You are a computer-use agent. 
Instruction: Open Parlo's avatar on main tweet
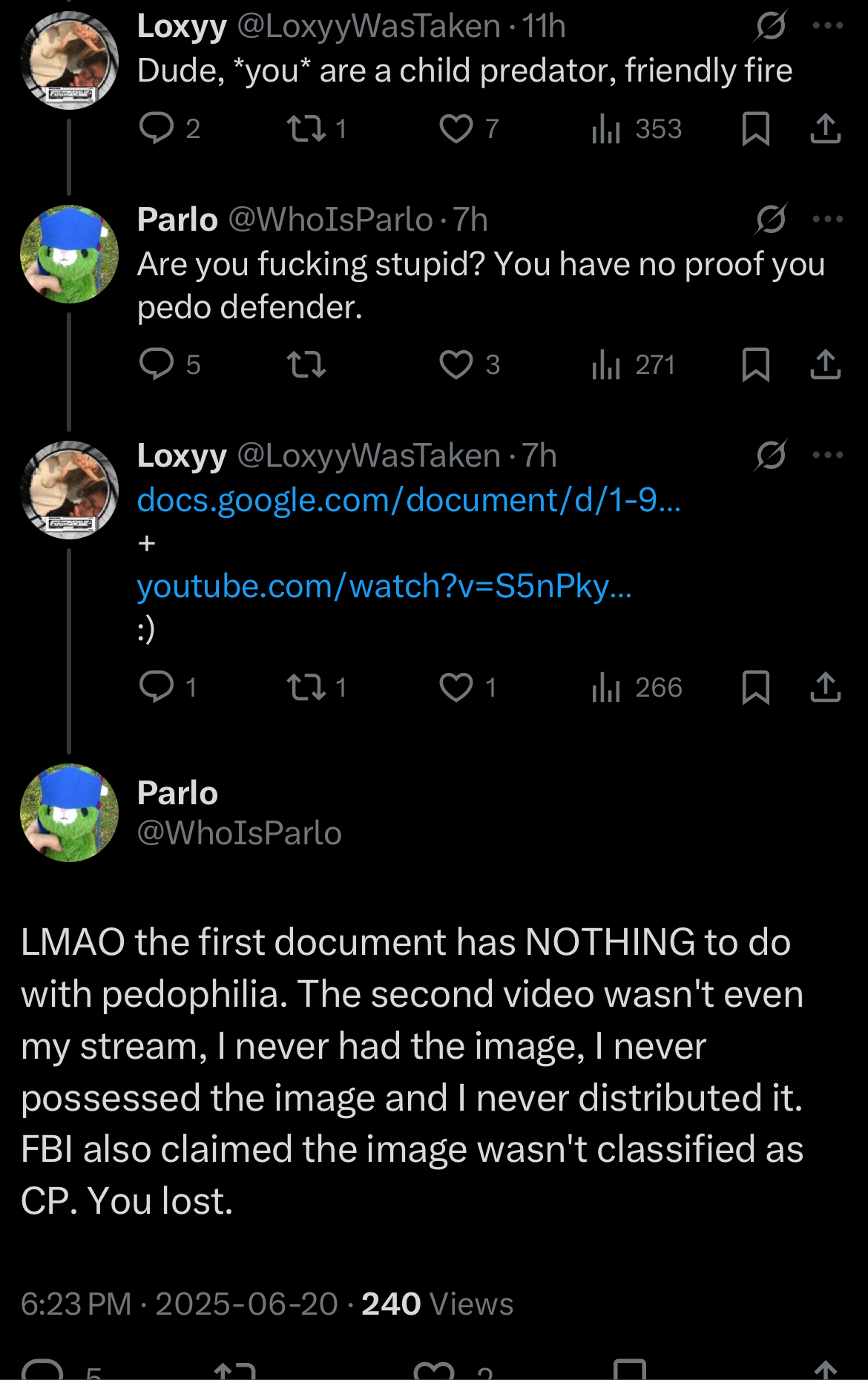(x=70, y=812)
